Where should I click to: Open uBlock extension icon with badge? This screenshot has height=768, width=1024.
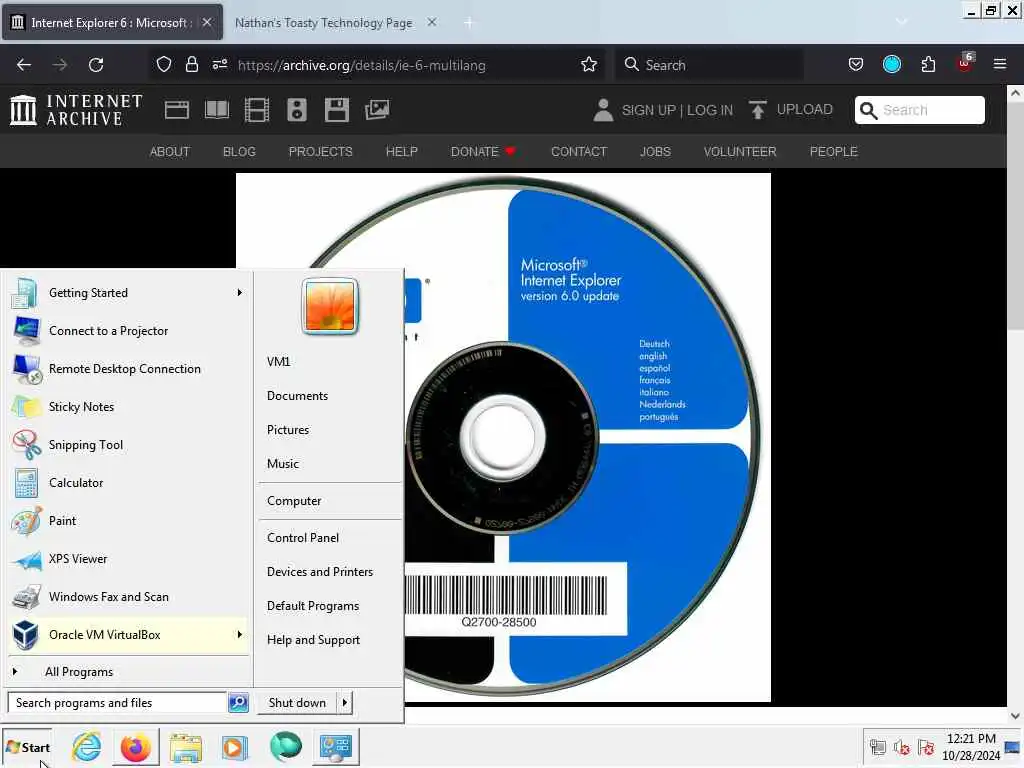pyautogui.click(x=965, y=63)
